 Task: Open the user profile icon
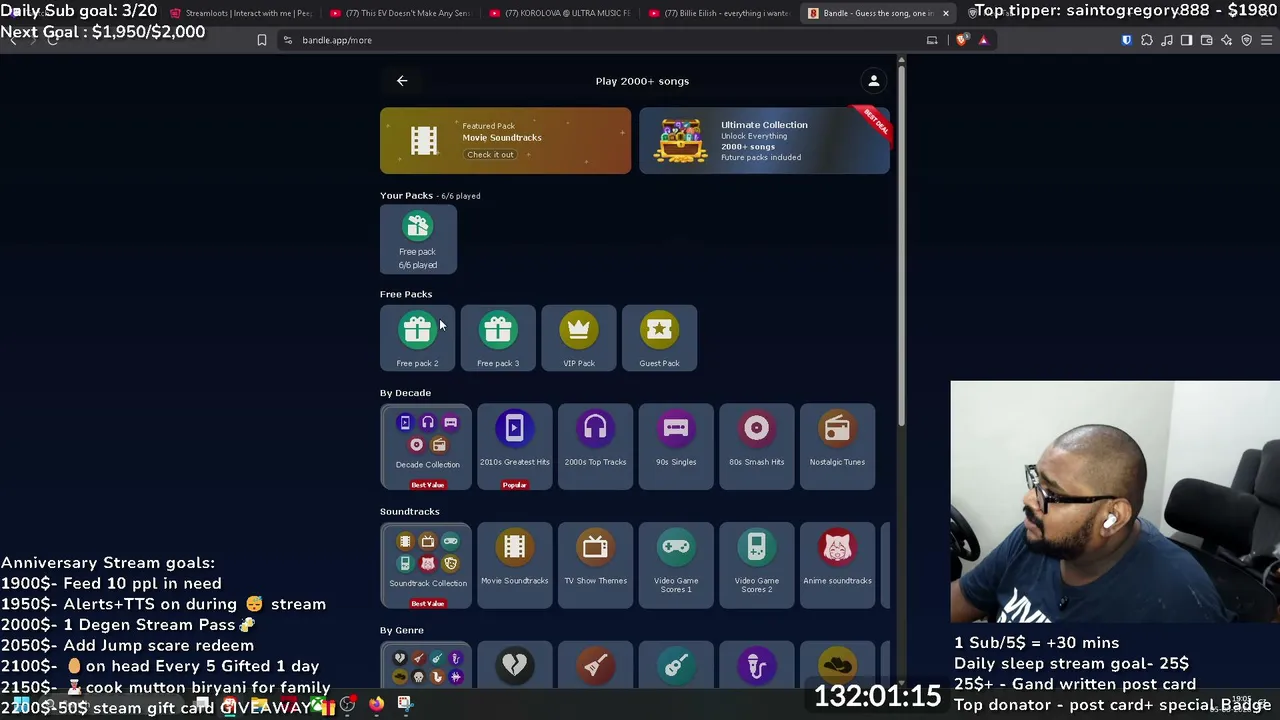(873, 81)
